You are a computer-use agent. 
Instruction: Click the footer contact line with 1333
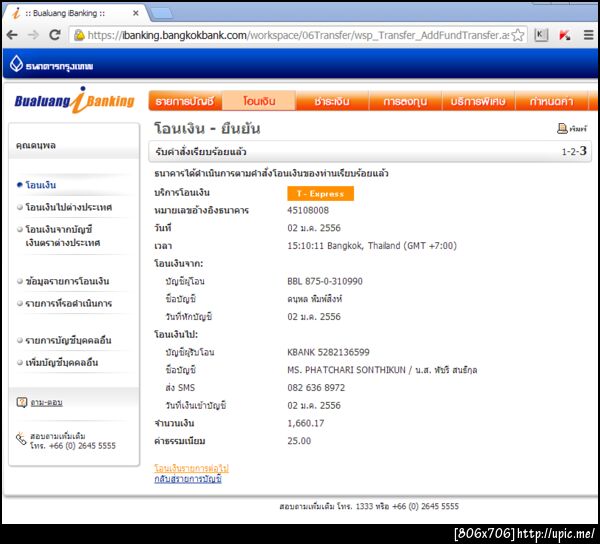[x=369, y=507]
